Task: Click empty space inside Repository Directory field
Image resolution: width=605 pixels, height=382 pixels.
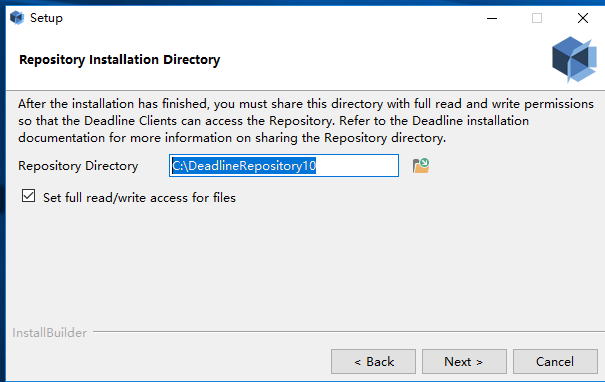Action: pyautogui.click(x=357, y=166)
